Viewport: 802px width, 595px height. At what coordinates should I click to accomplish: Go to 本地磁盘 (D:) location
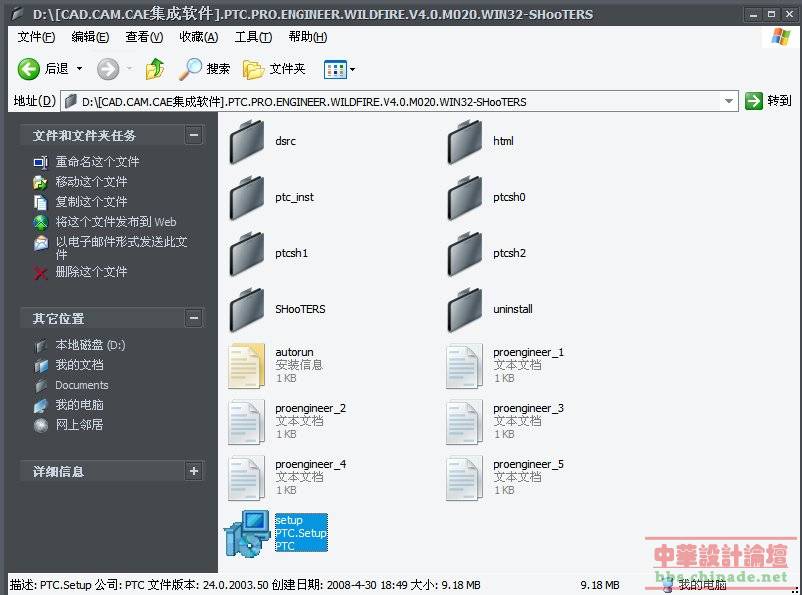[90, 345]
